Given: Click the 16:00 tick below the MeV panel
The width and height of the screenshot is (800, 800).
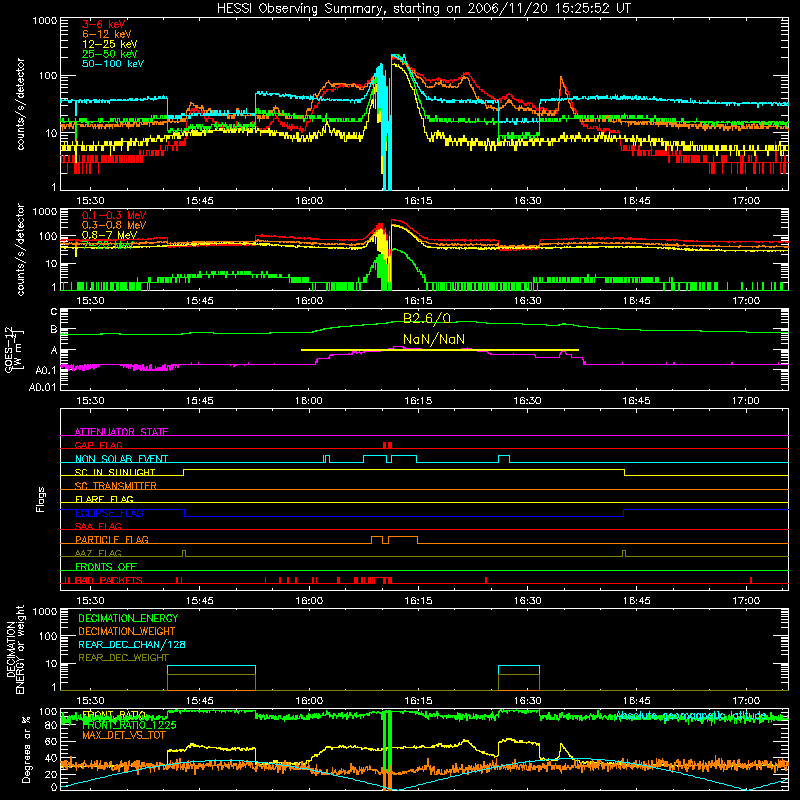Looking at the screenshot, I should (309, 301).
